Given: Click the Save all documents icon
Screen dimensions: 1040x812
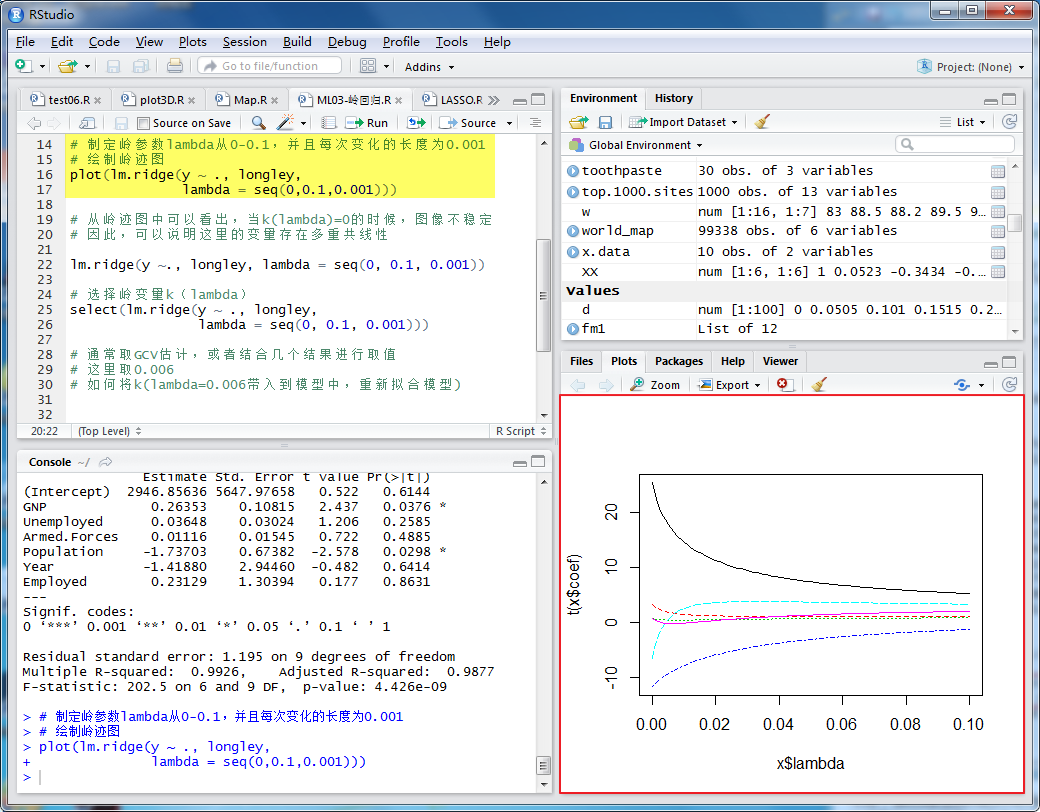Looking at the screenshot, I should (x=141, y=66).
